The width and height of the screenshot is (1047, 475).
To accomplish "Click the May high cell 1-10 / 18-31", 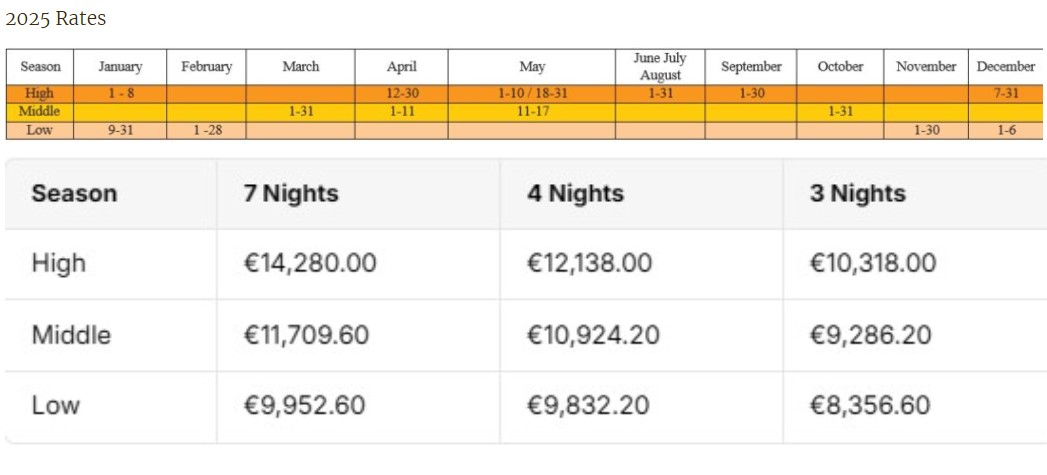I will (532, 94).
